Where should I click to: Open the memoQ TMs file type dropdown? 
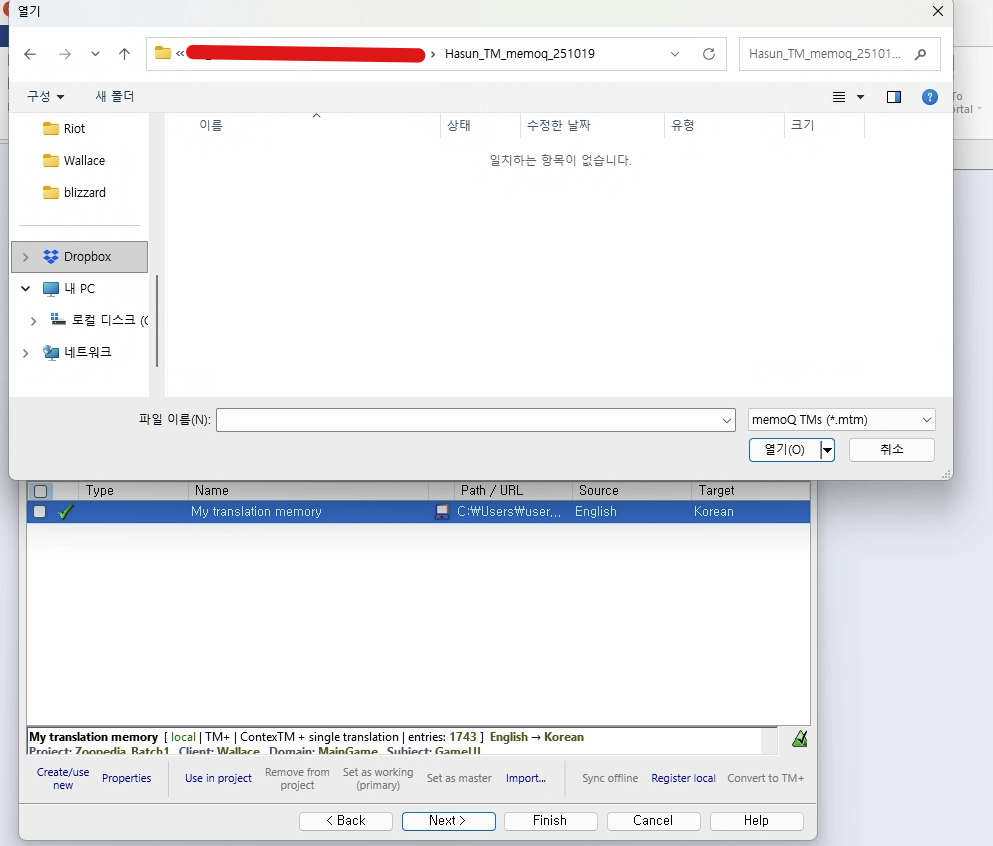pos(841,420)
